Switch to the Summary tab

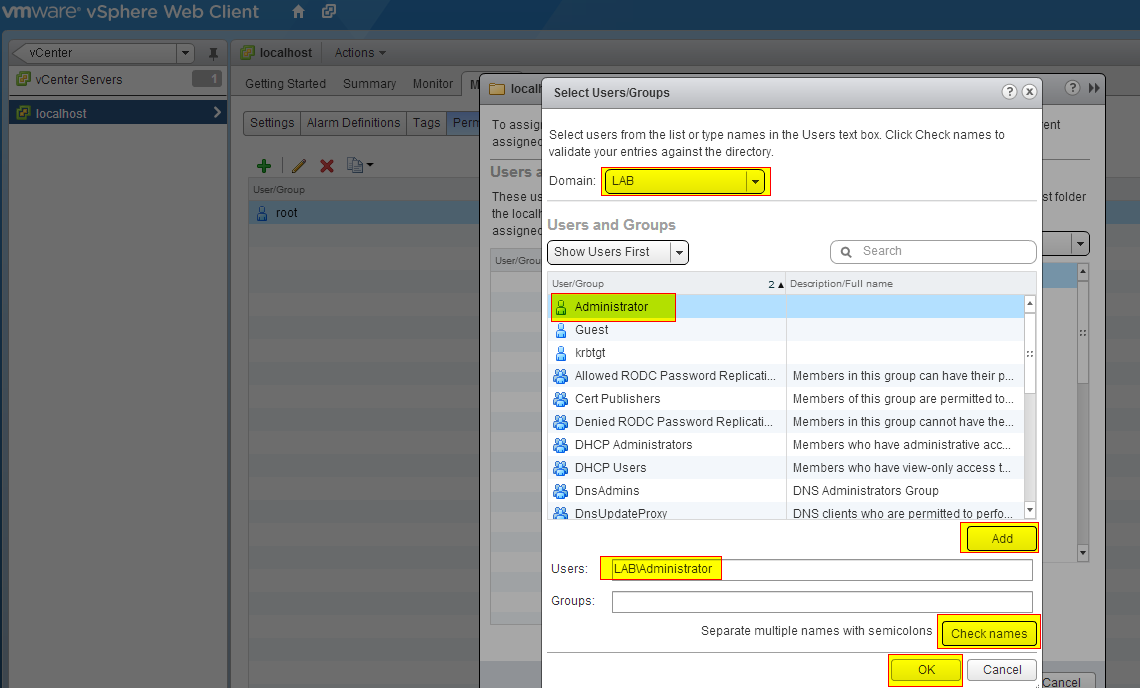click(369, 84)
